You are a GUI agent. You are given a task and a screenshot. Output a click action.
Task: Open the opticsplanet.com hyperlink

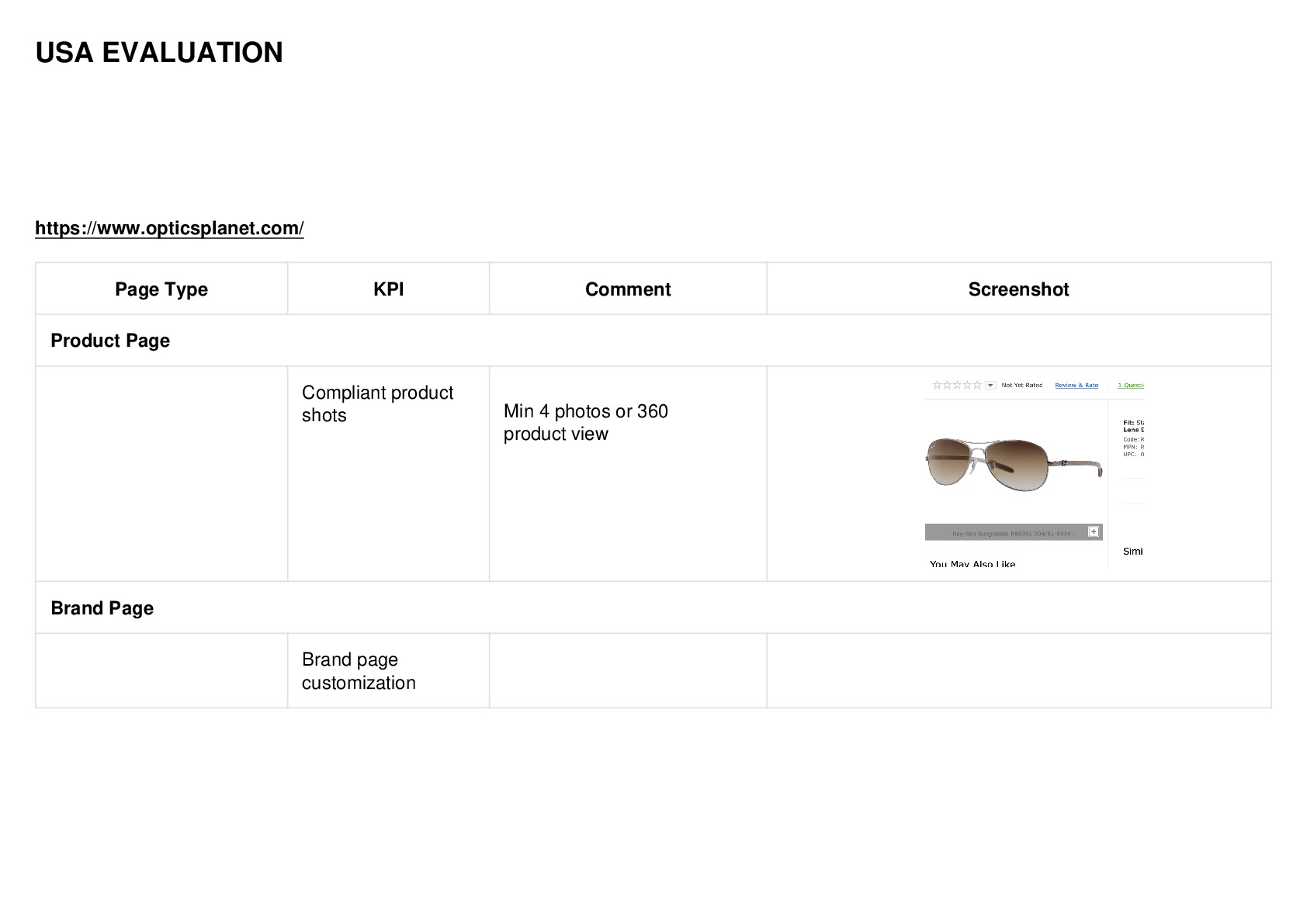click(x=169, y=228)
